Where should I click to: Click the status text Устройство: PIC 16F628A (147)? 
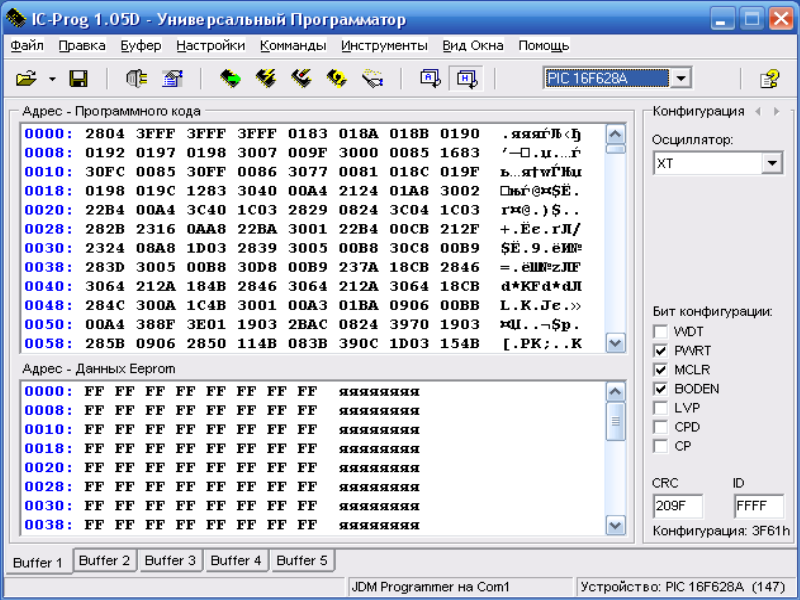(x=683, y=587)
